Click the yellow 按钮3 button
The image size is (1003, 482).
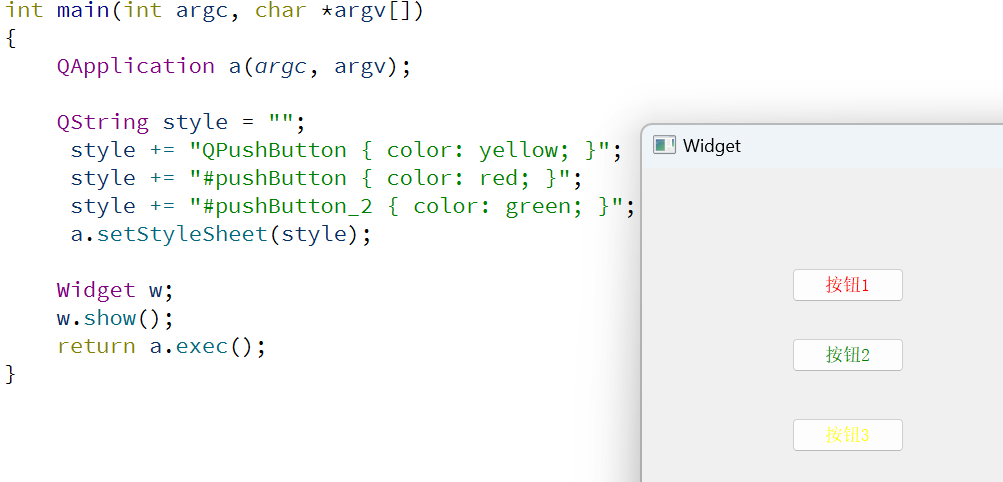point(848,435)
